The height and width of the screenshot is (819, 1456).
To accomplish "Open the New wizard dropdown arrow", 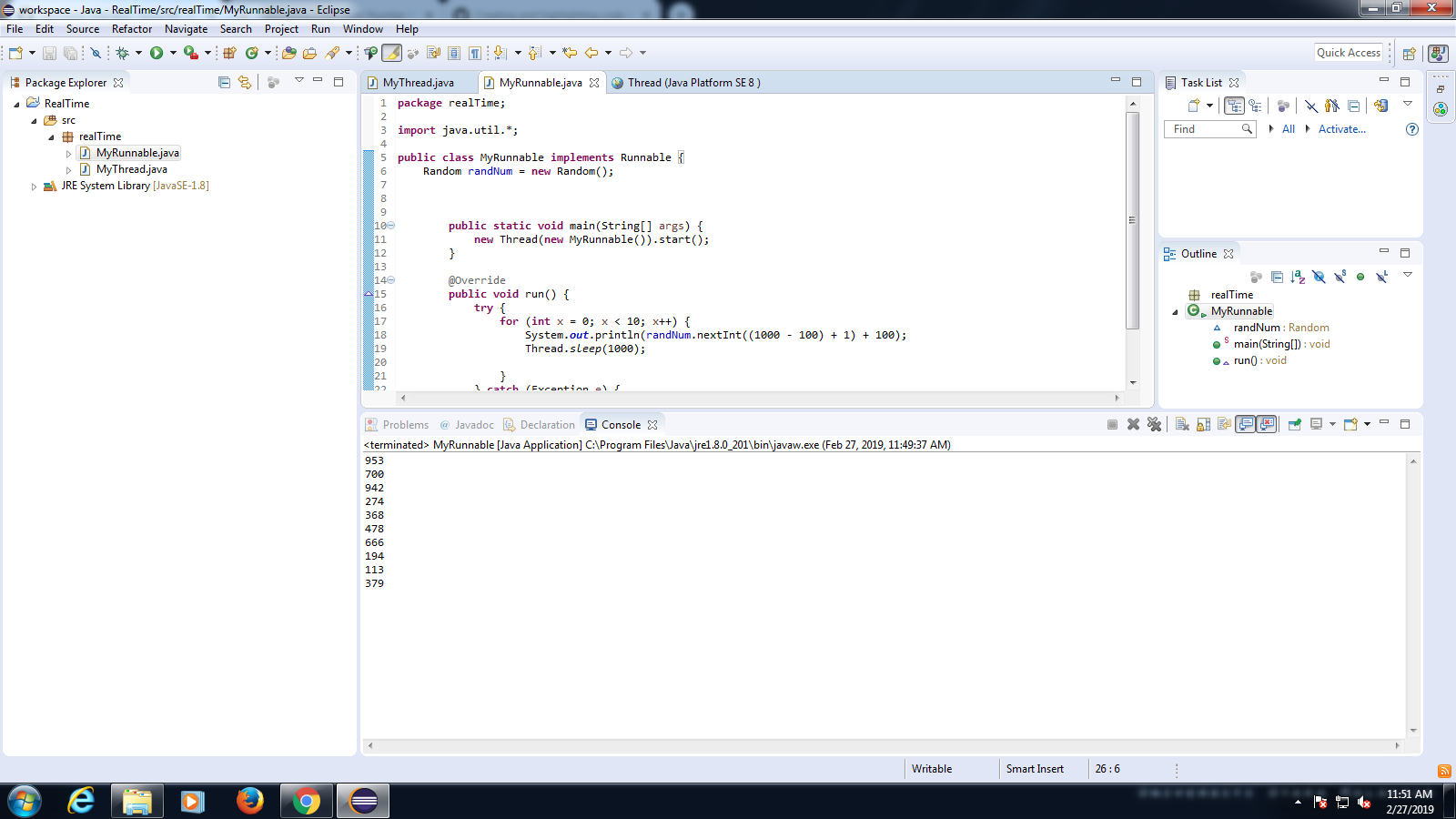I will [x=32, y=53].
